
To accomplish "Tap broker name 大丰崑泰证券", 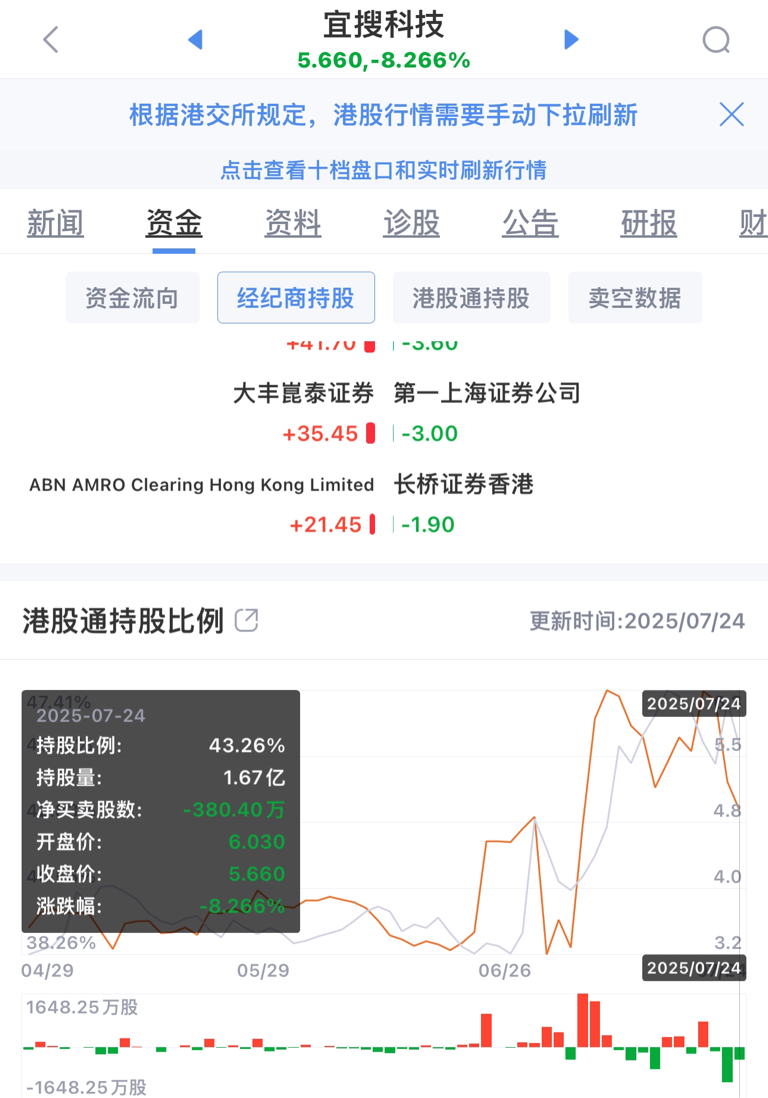I will point(303,393).
